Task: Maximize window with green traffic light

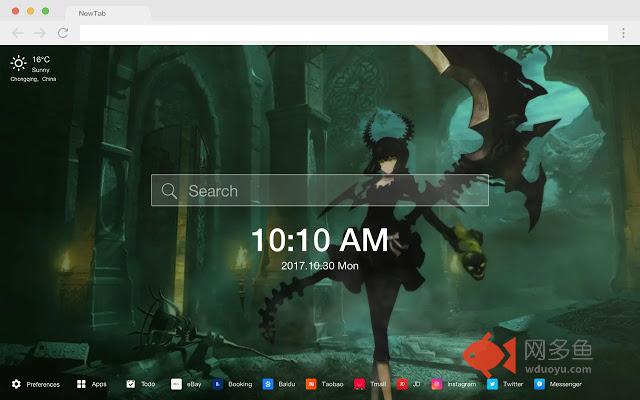Action: (46, 11)
